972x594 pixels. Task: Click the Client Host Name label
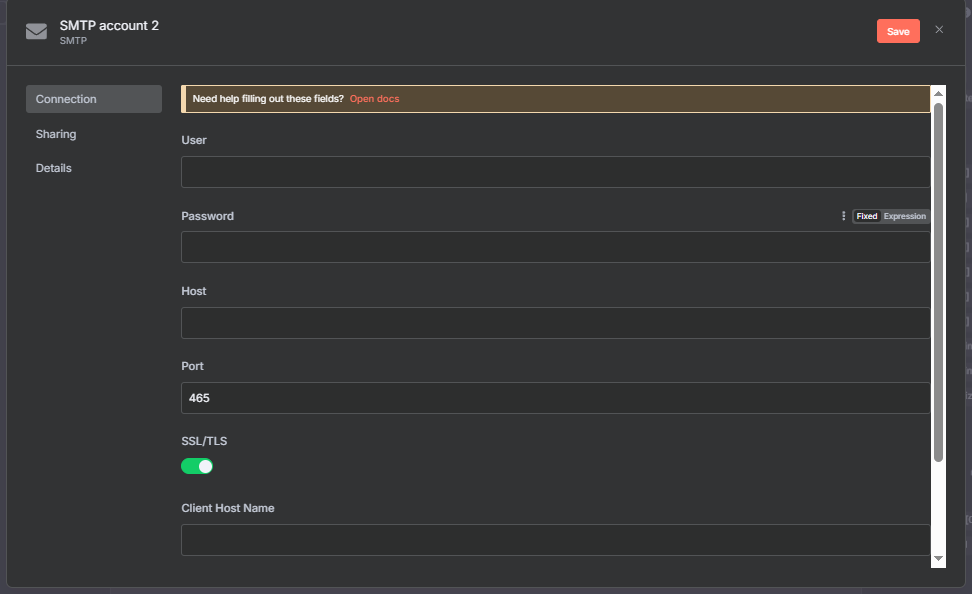click(228, 508)
